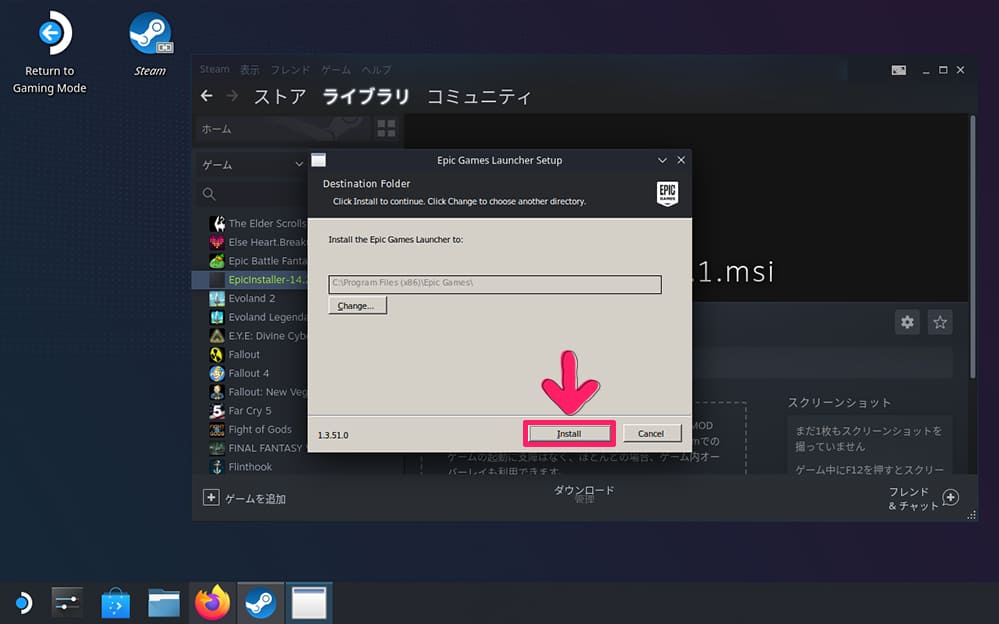Open the setup window chevron menu
The image size is (999, 624).
662,160
